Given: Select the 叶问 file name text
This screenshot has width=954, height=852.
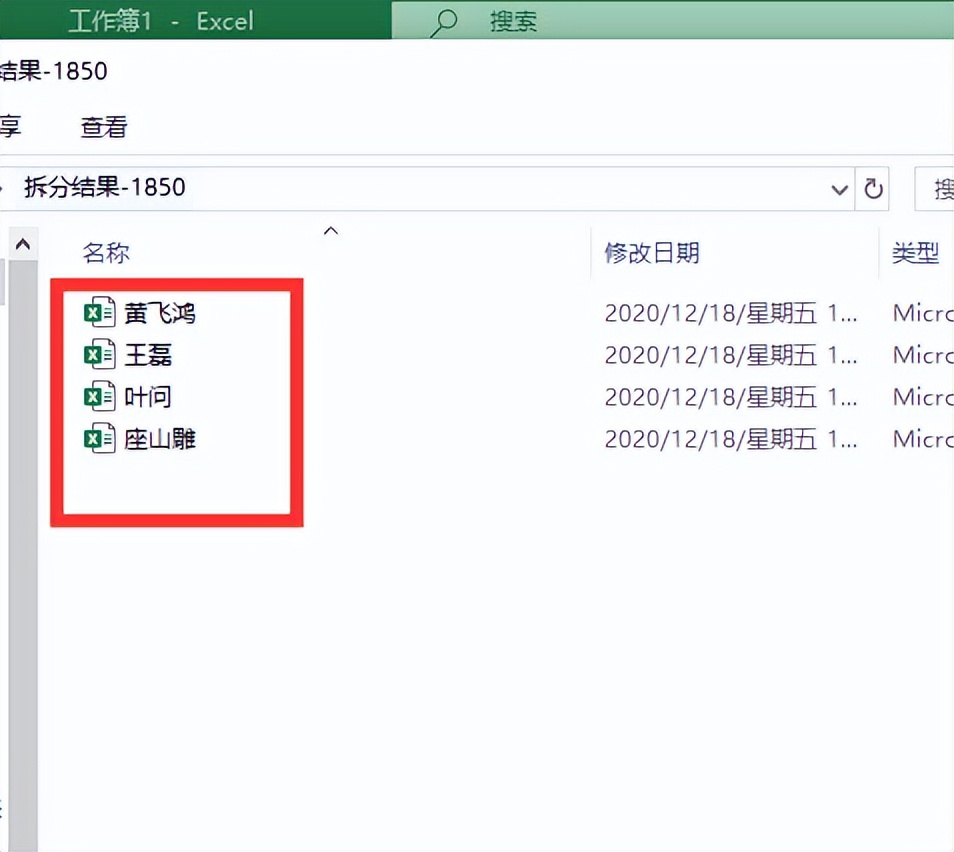Looking at the screenshot, I should point(150,396).
